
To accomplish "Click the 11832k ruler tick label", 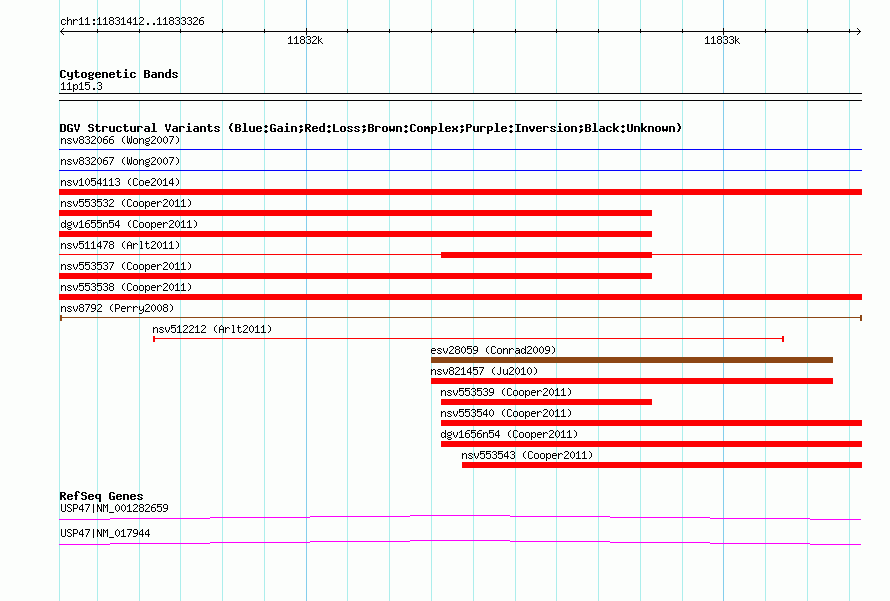I will [x=305, y=40].
